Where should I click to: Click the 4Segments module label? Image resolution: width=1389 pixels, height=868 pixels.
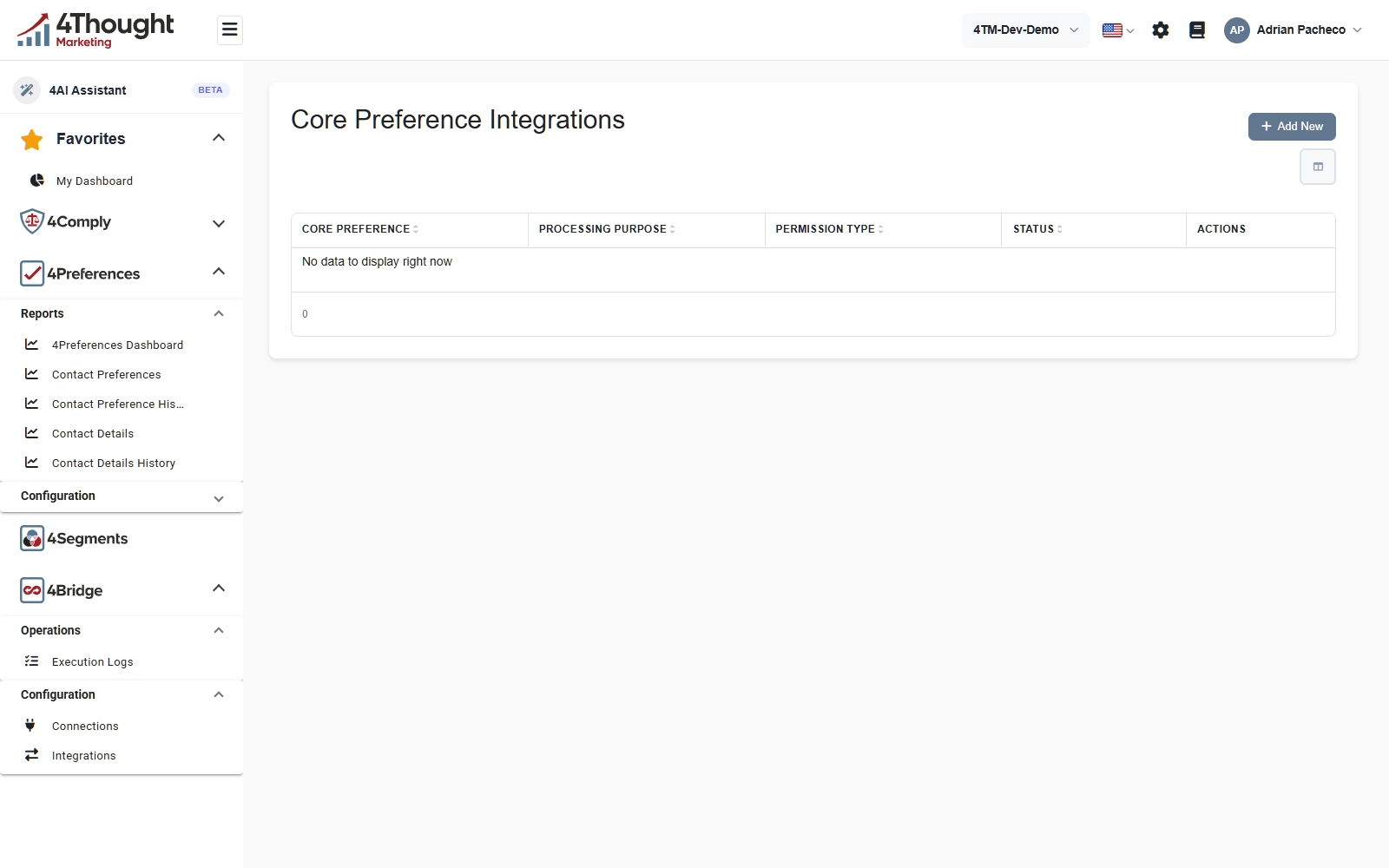[x=88, y=538]
